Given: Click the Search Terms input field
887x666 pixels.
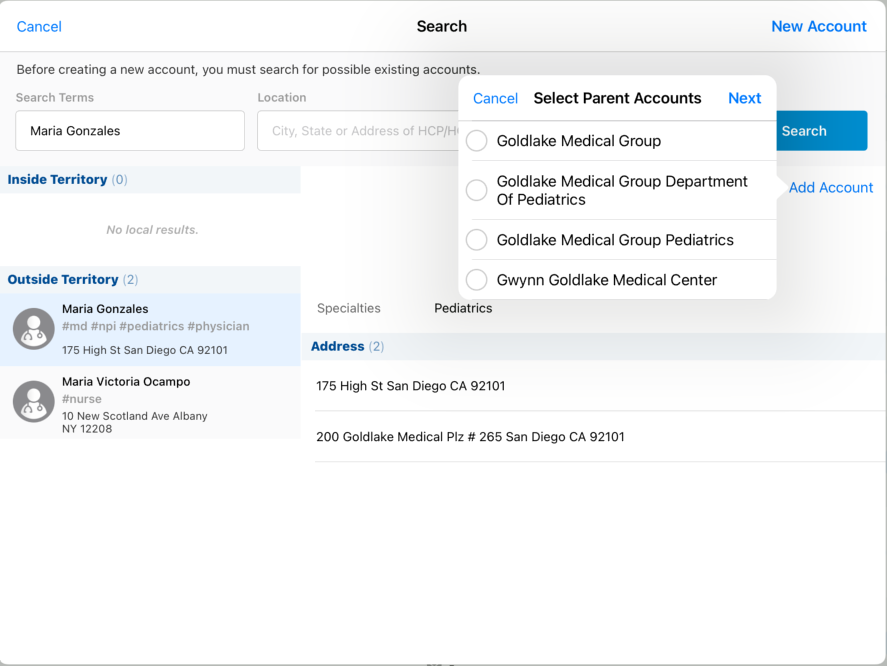Looking at the screenshot, I should click(130, 131).
